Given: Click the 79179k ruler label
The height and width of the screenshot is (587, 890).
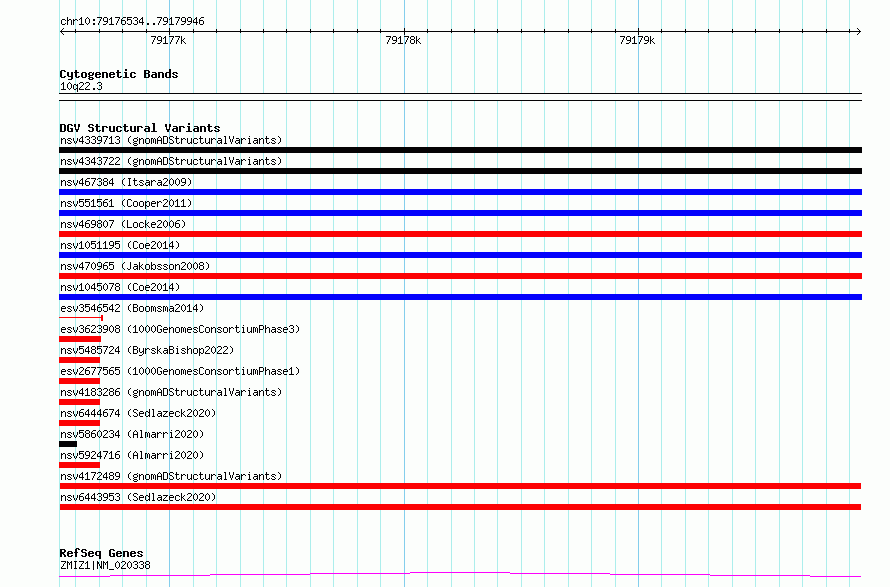Looking at the screenshot, I should click(x=637, y=41).
